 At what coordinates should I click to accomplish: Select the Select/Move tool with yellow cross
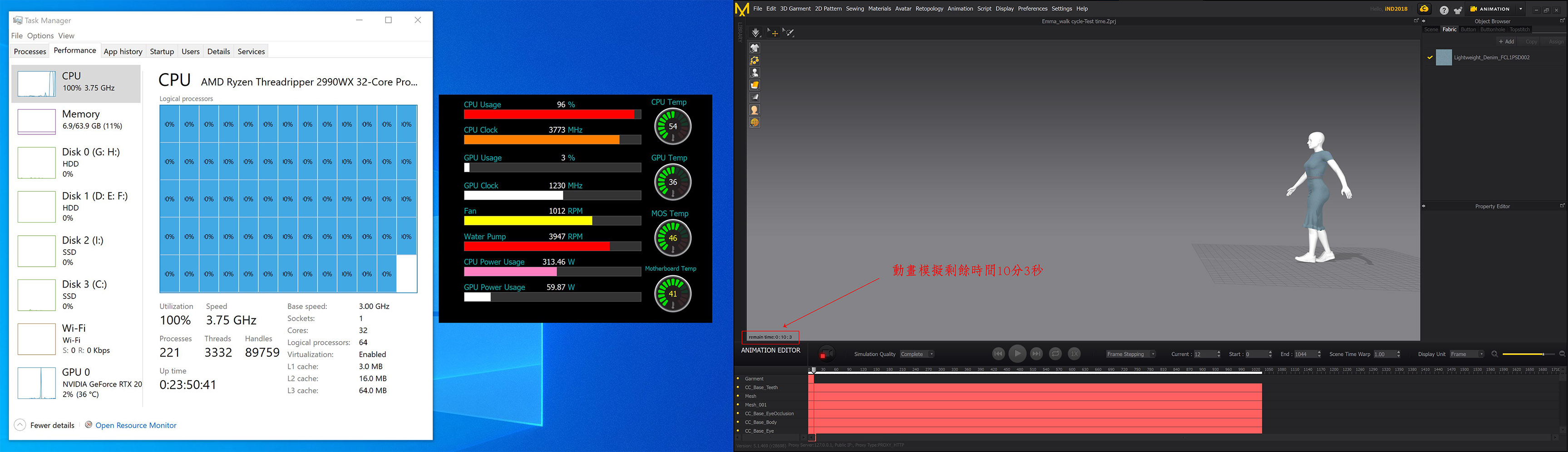[773, 32]
